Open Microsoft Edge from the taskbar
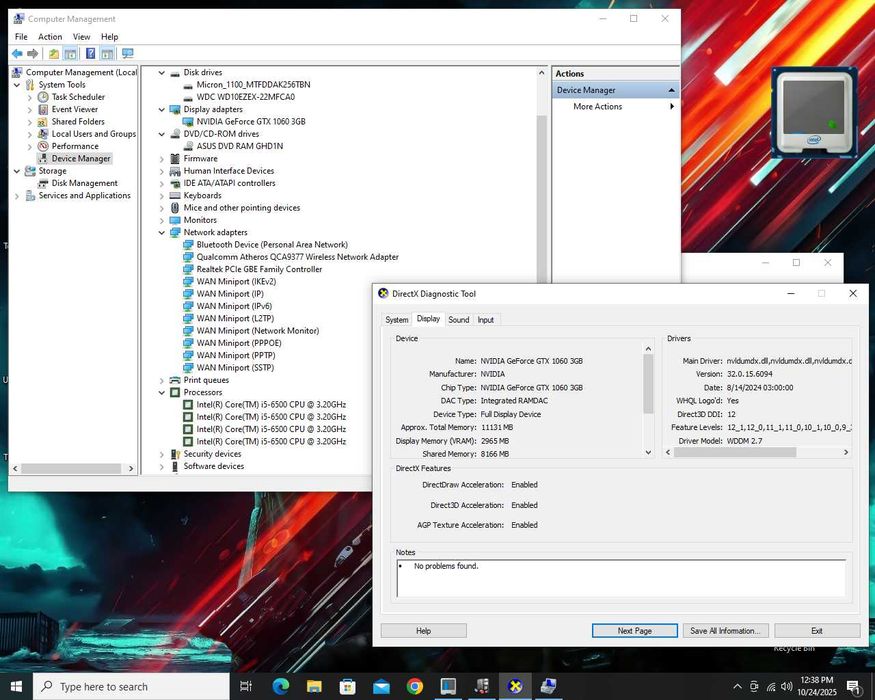The width and height of the screenshot is (875, 700). [281, 687]
